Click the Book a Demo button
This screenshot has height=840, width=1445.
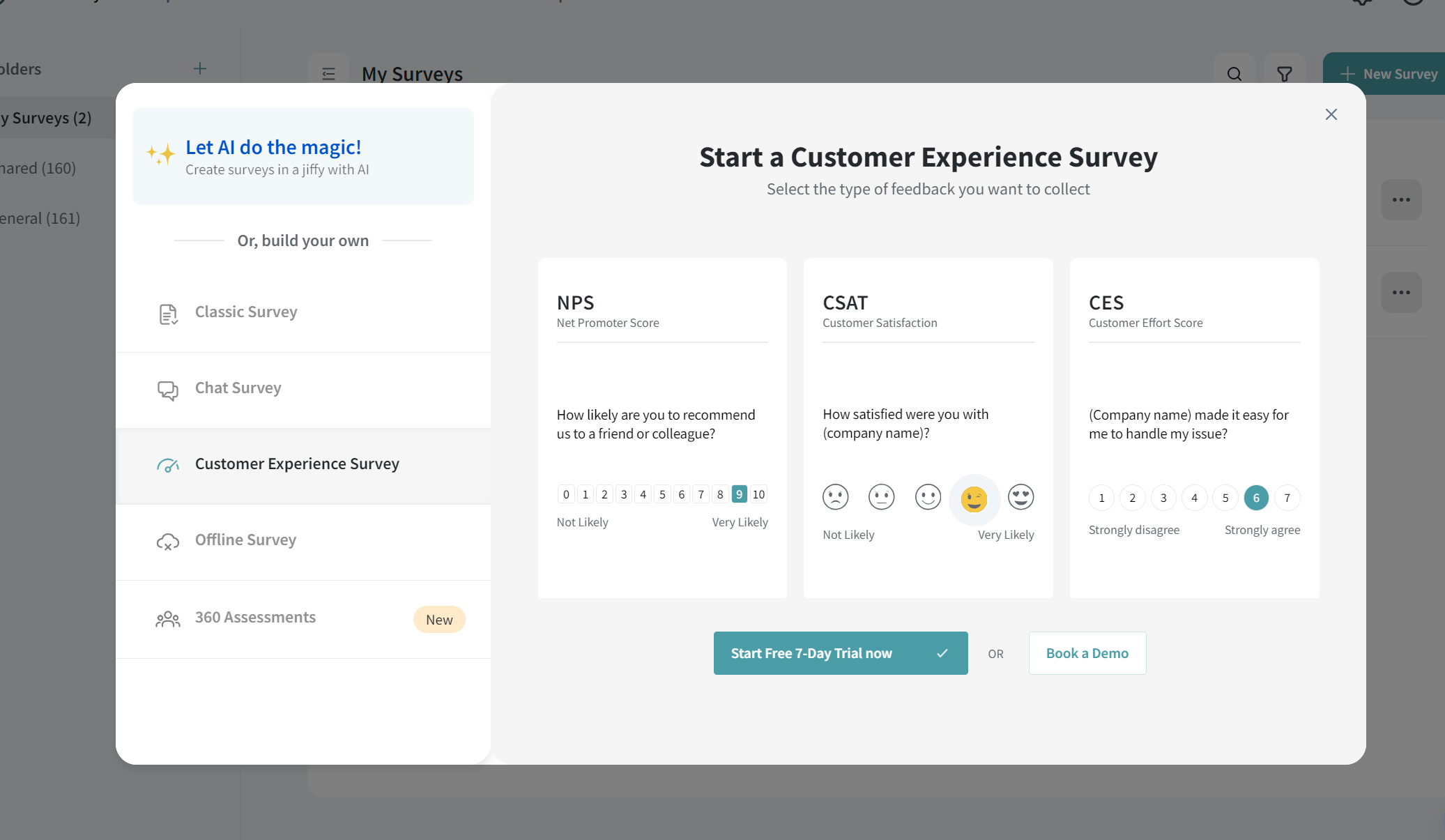[1086, 653]
